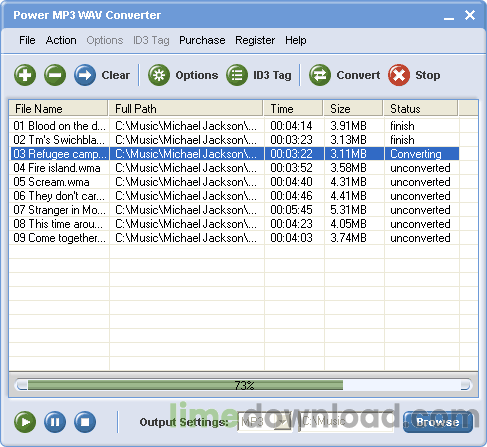Open the greyed Options menu
Viewport: 487px width, 447px height.
click(x=105, y=40)
